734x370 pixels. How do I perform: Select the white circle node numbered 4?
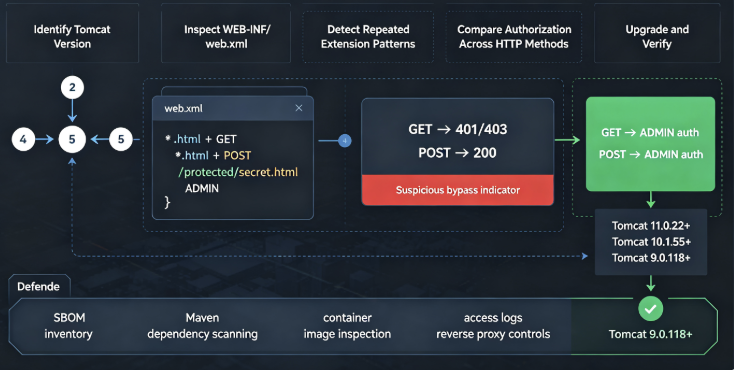[x=23, y=139]
